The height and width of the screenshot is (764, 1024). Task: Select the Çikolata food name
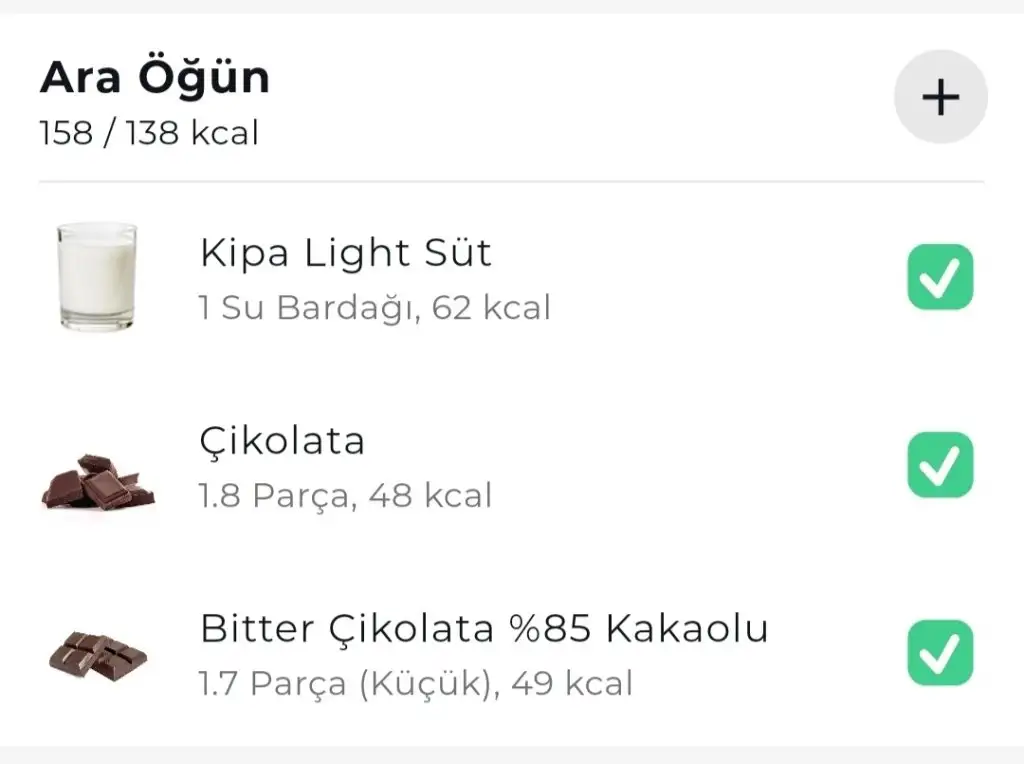pos(282,441)
